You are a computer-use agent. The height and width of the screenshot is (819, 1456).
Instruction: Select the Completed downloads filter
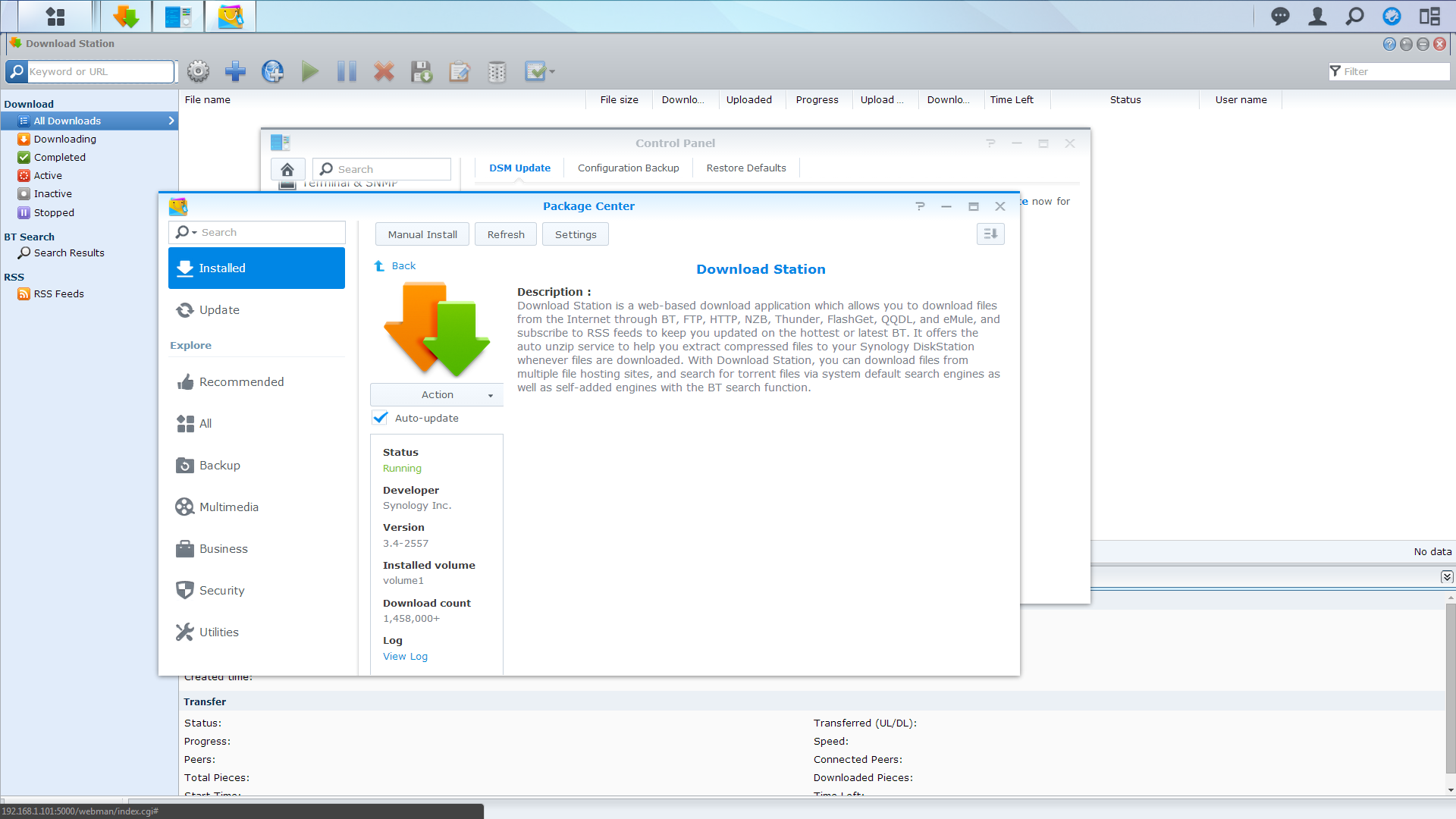click(x=89, y=157)
